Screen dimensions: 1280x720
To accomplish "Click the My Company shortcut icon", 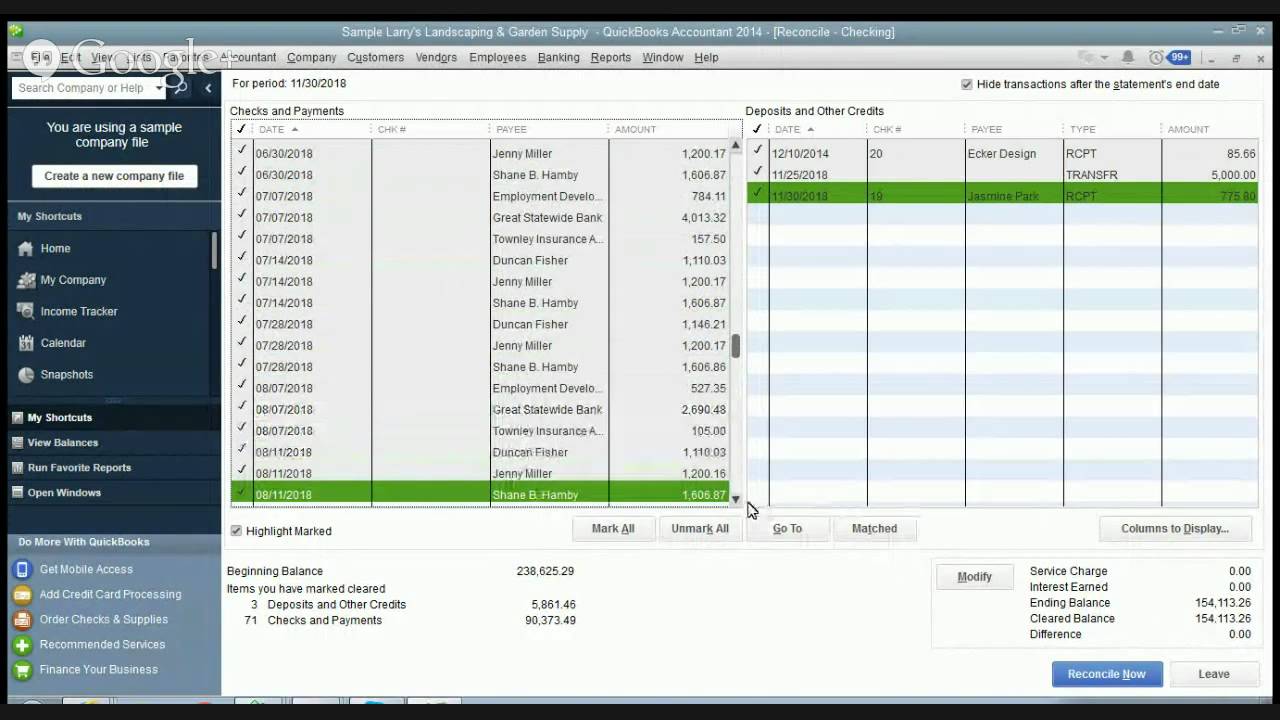I will tap(26, 280).
